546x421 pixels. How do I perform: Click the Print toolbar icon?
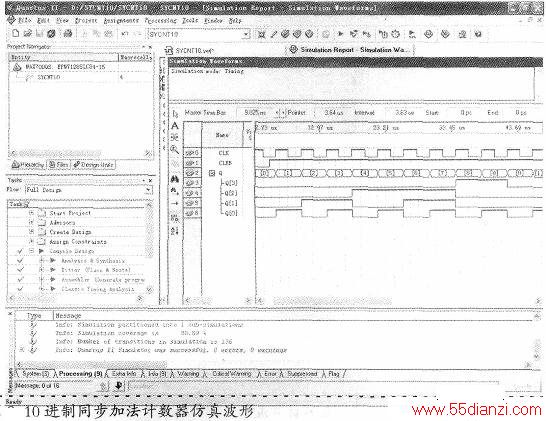pyautogui.click(x=68, y=34)
